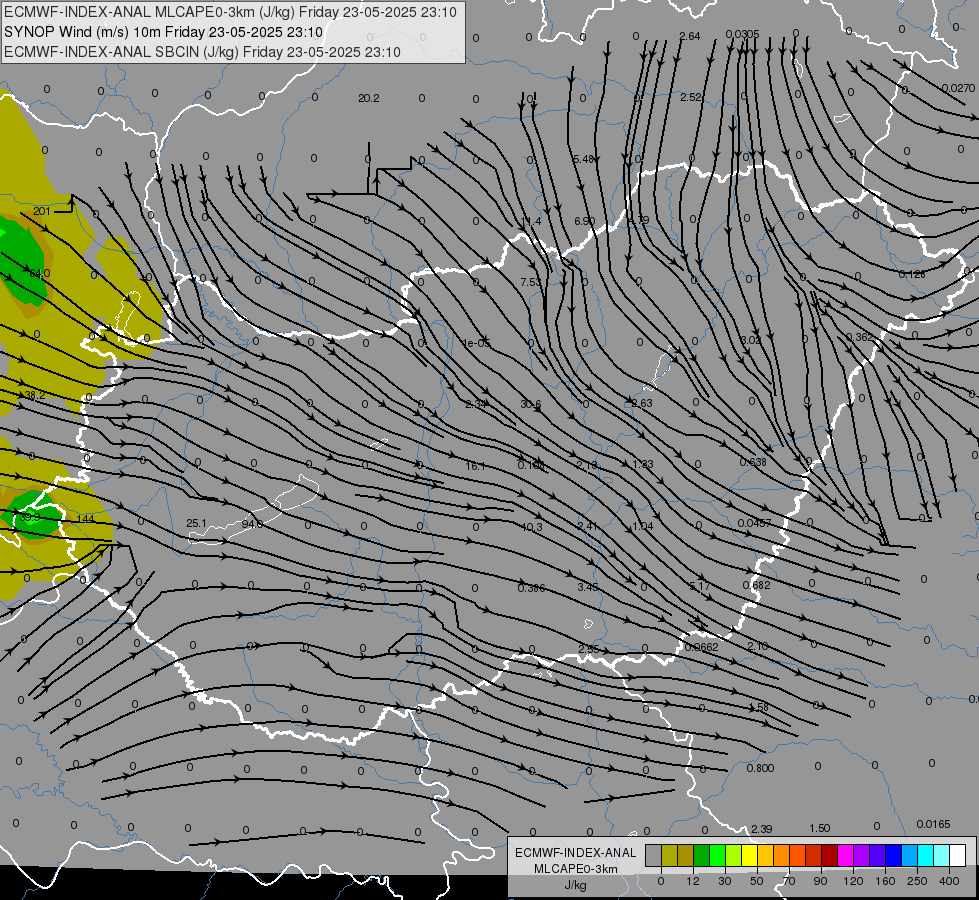Select the map value 0.0662
The width and height of the screenshot is (979, 900).
[x=701, y=647]
